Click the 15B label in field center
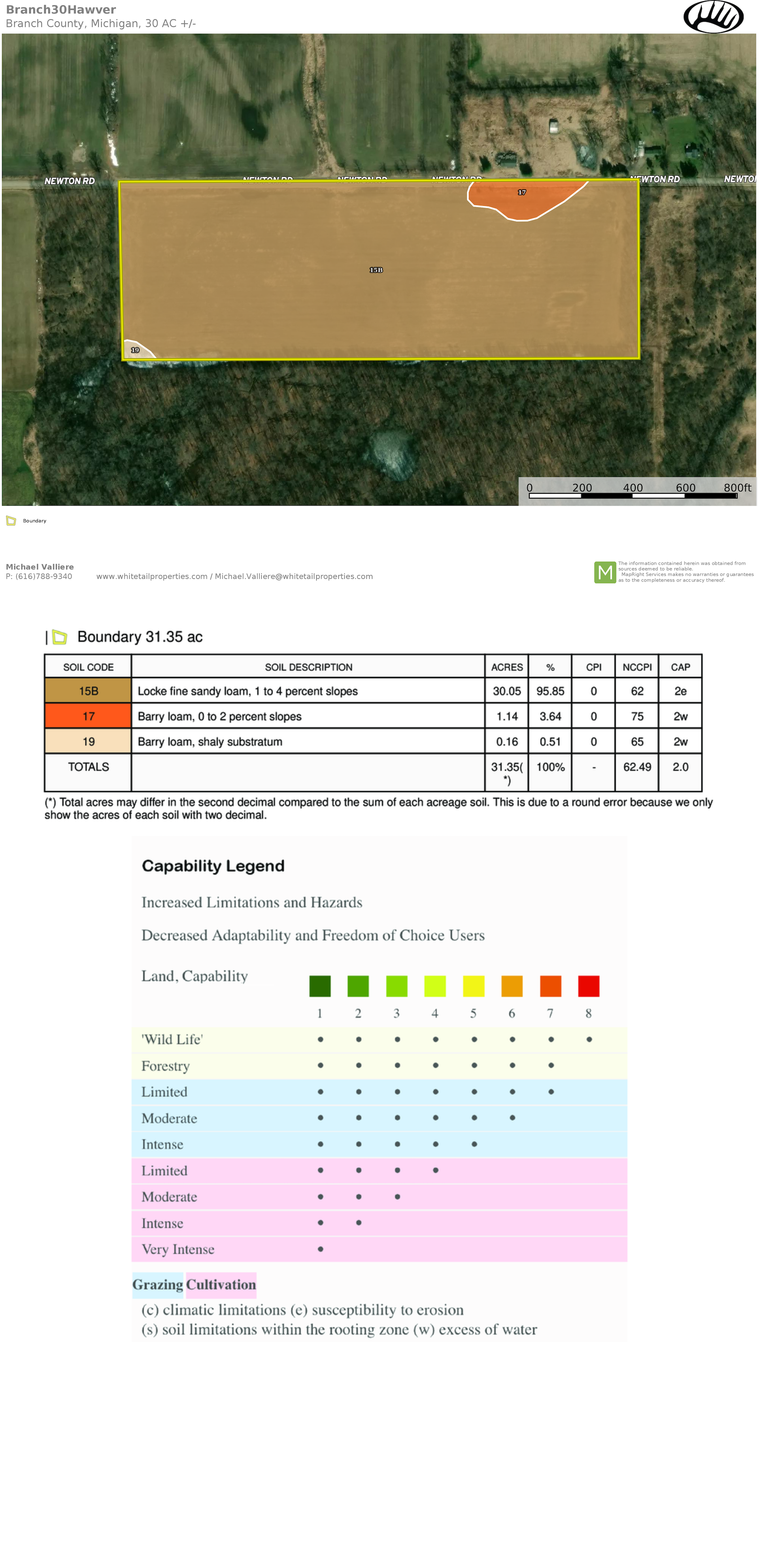 pyautogui.click(x=376, y=270)
